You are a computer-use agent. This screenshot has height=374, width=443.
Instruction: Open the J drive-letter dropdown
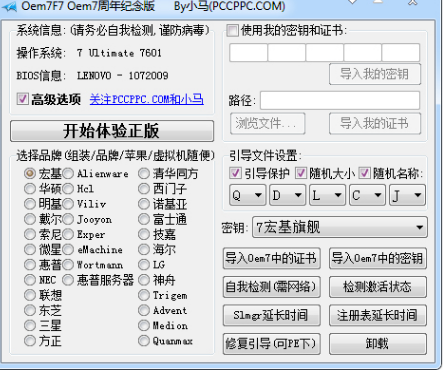point(407,195)
